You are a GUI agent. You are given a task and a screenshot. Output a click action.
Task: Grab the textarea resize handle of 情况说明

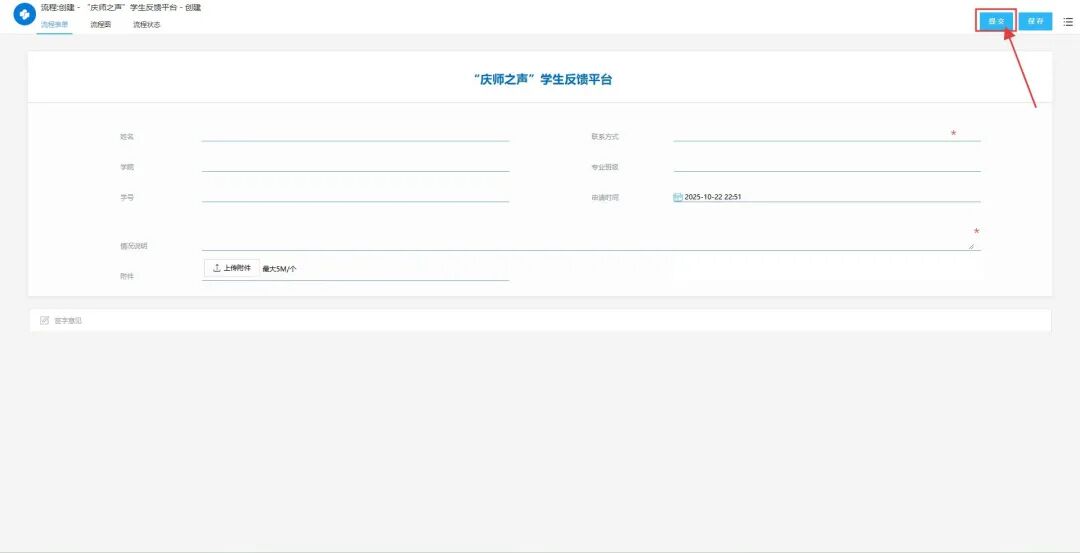coord(971,246)
